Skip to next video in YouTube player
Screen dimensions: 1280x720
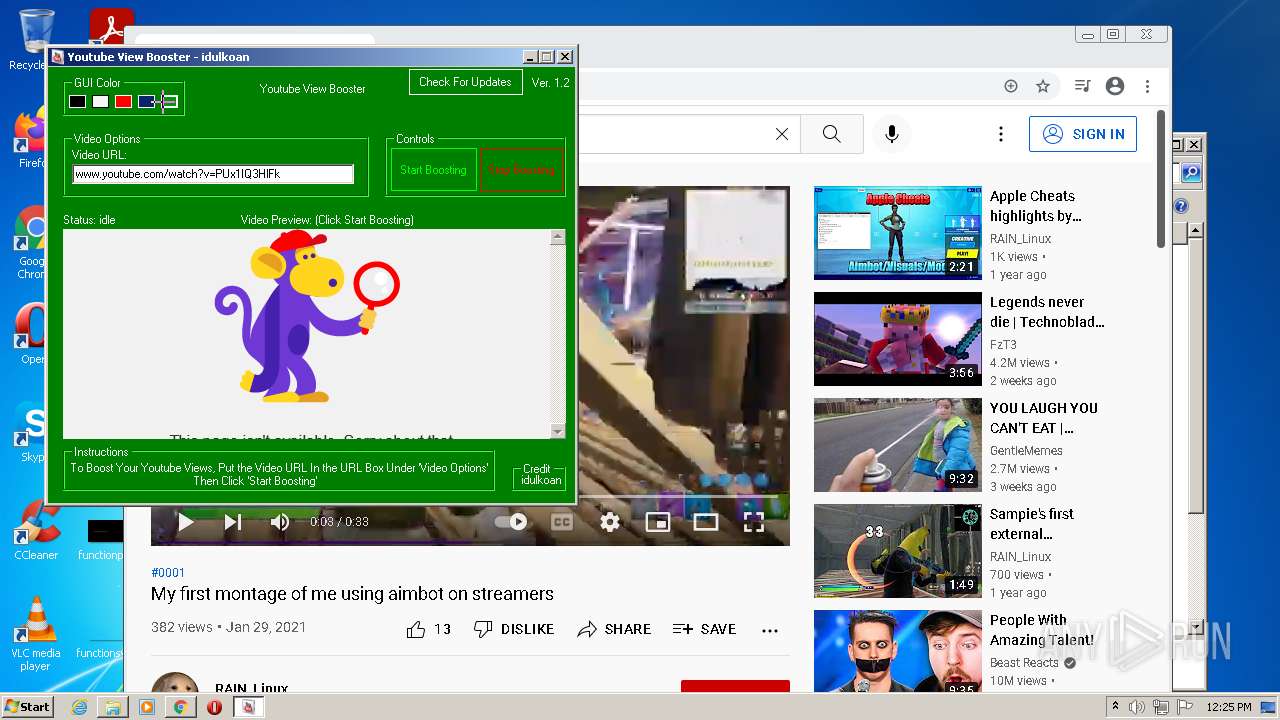click(x=232, y=522)
